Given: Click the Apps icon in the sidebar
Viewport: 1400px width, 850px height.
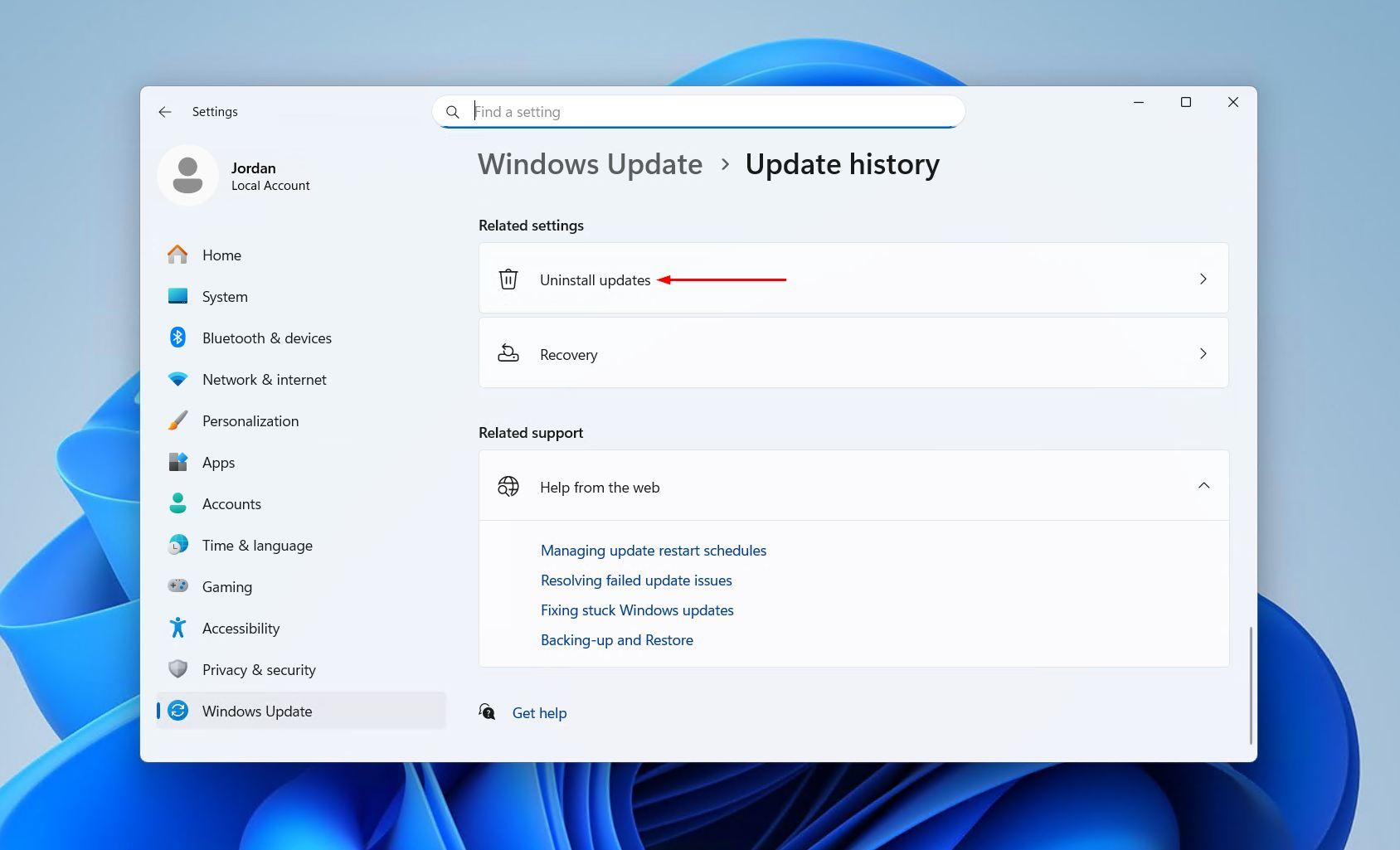Looking at the screenshot, I should tap(177, 462).
